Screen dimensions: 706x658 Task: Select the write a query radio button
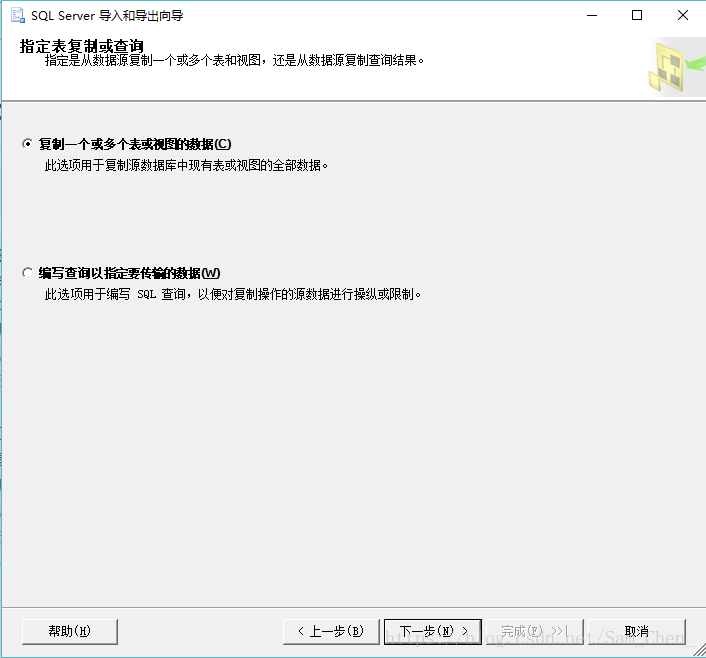click(x=27, y=273)
